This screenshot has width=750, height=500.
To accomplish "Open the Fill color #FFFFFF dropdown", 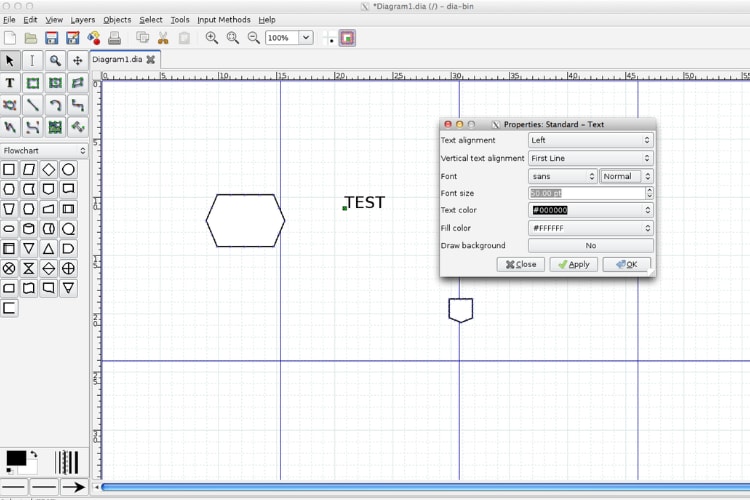I will pos(591,228).
